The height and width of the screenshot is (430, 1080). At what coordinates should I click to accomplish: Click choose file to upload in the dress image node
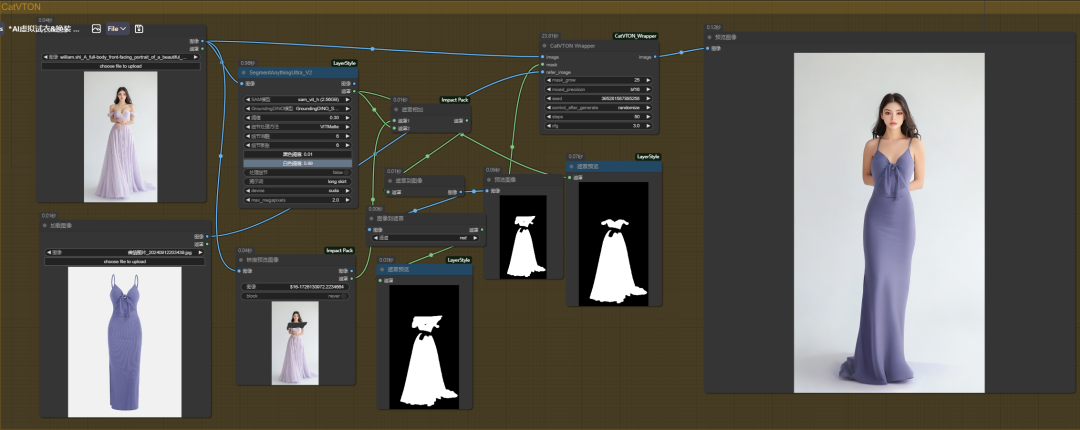pyautogui.click(x=125, y=262)
